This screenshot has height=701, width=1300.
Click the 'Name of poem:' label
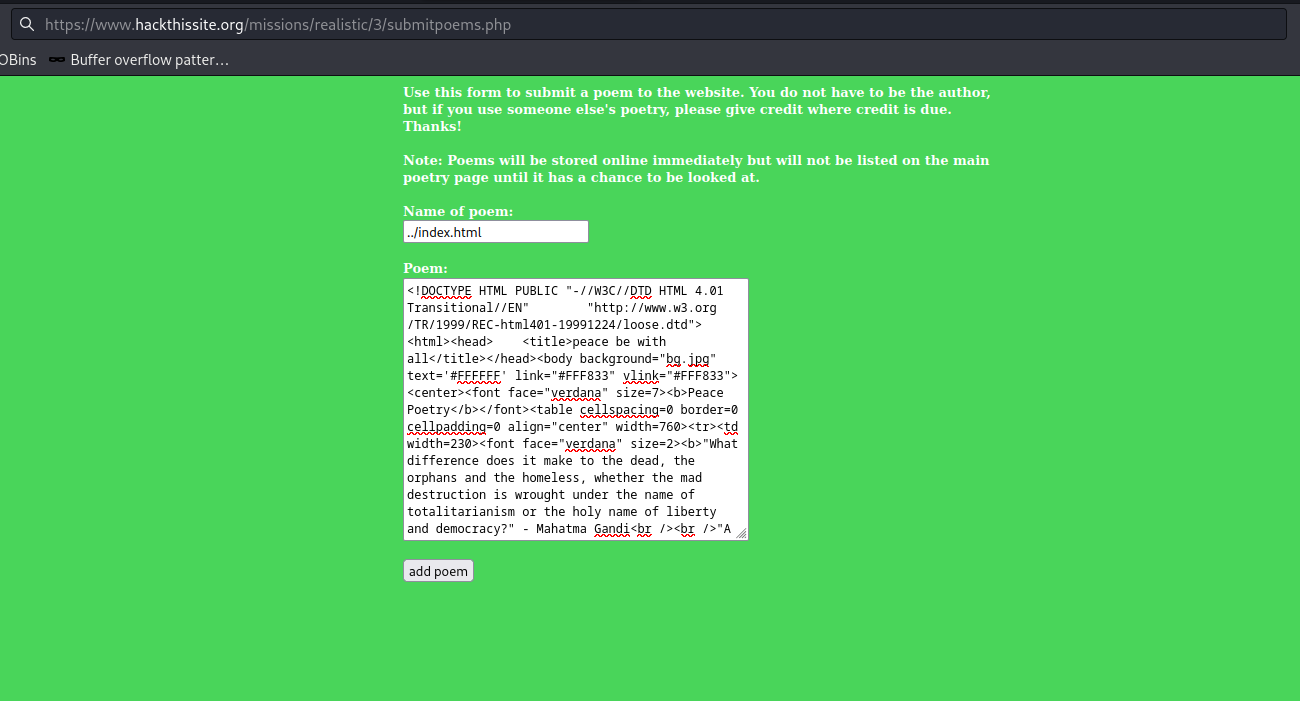click(458, 211)
